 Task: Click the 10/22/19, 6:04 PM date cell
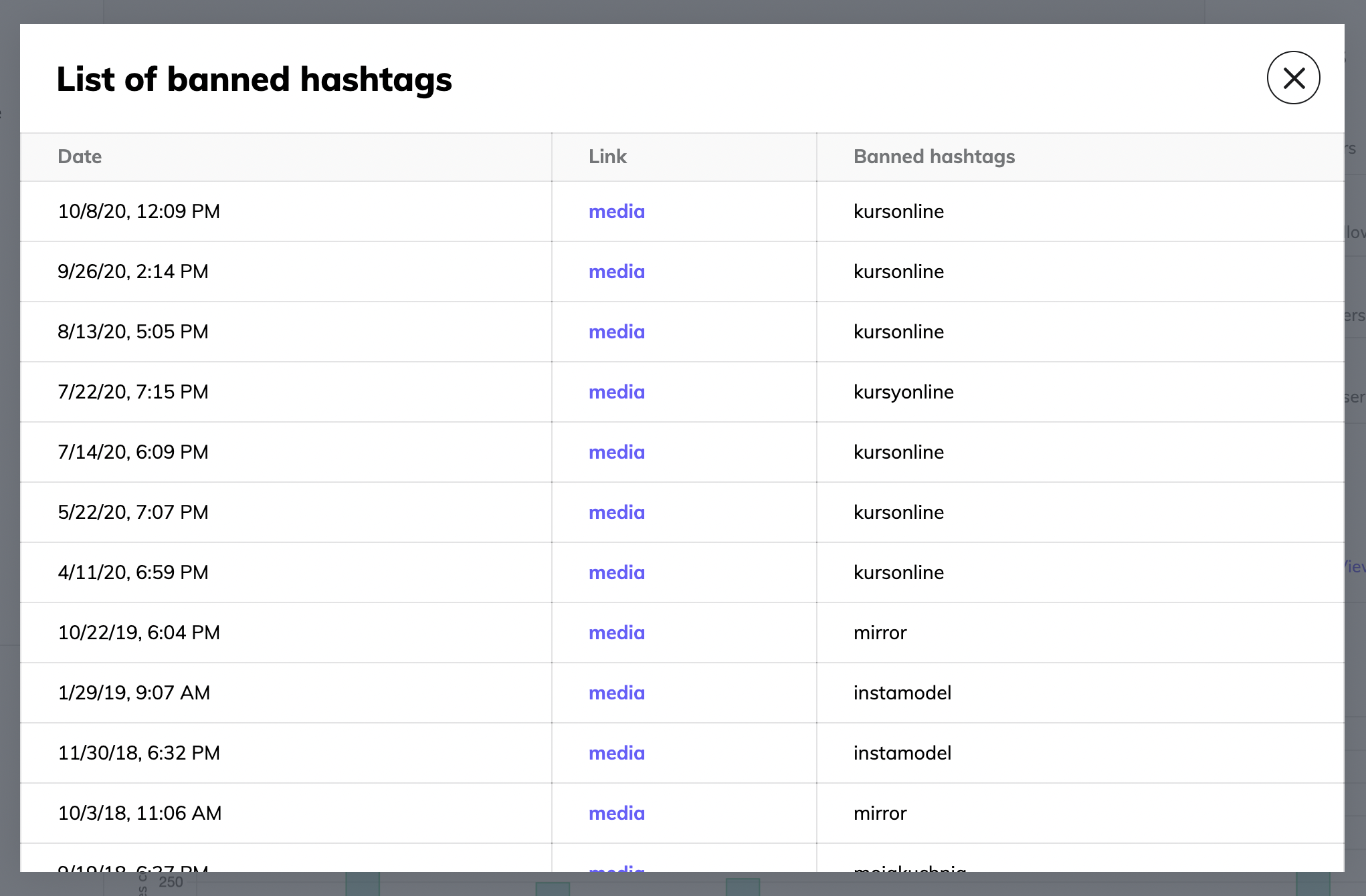click(x=138, y=633)
